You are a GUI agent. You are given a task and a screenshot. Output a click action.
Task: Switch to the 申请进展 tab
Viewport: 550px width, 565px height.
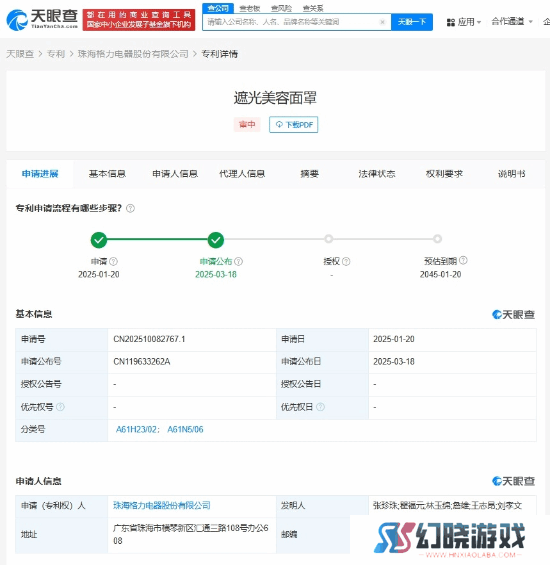[x=40, y=174]
